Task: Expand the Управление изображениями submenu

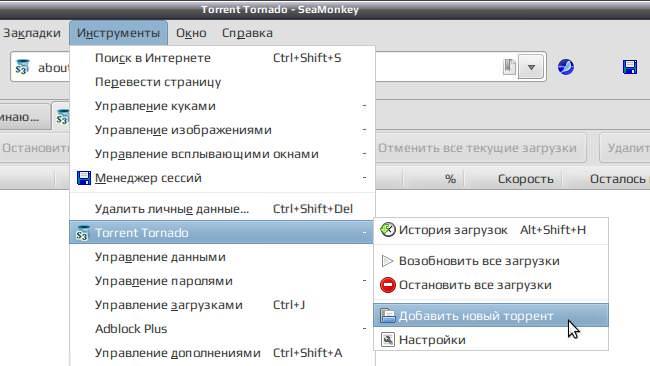Action: click(222, 130)
